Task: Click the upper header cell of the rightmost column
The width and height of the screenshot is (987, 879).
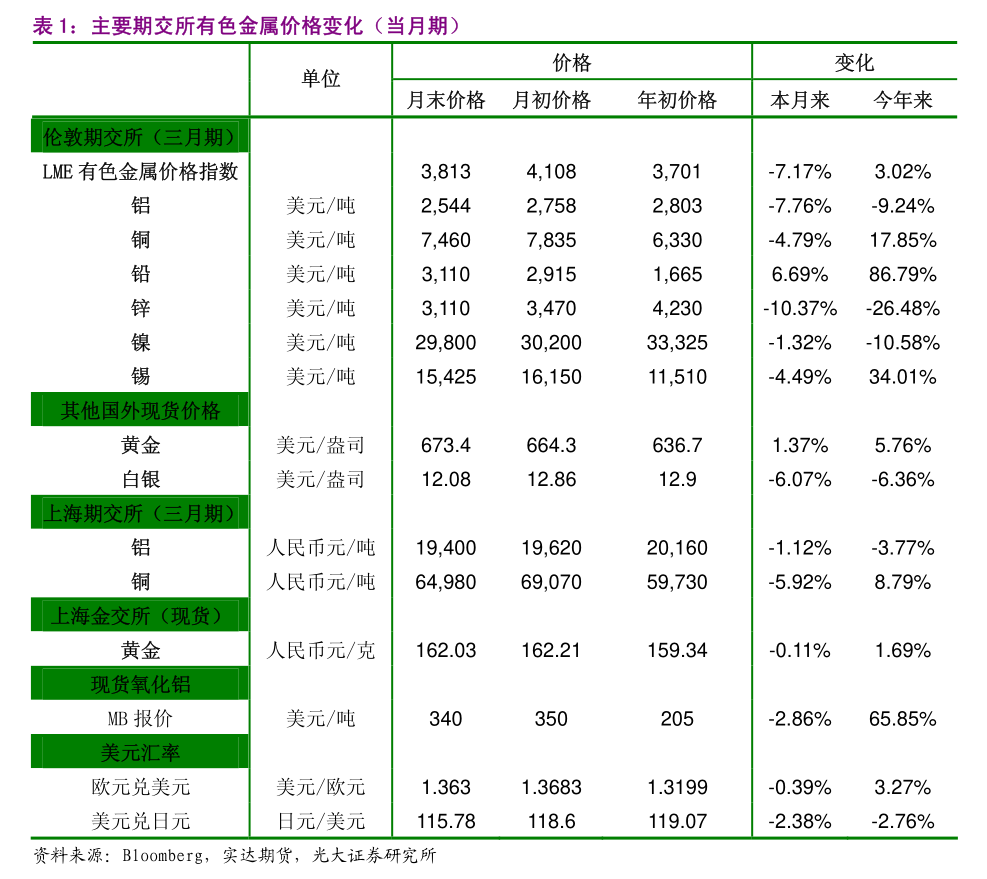Action: pyautogui.click(x=855, y=61)
